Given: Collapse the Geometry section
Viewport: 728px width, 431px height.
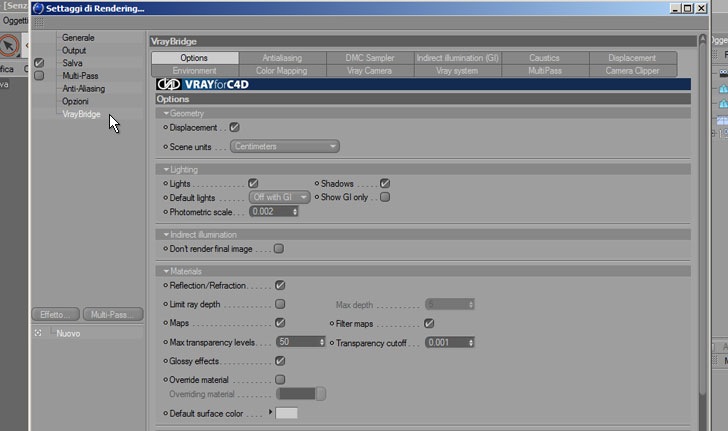Looking at the screenshot, I should [166, 113].
